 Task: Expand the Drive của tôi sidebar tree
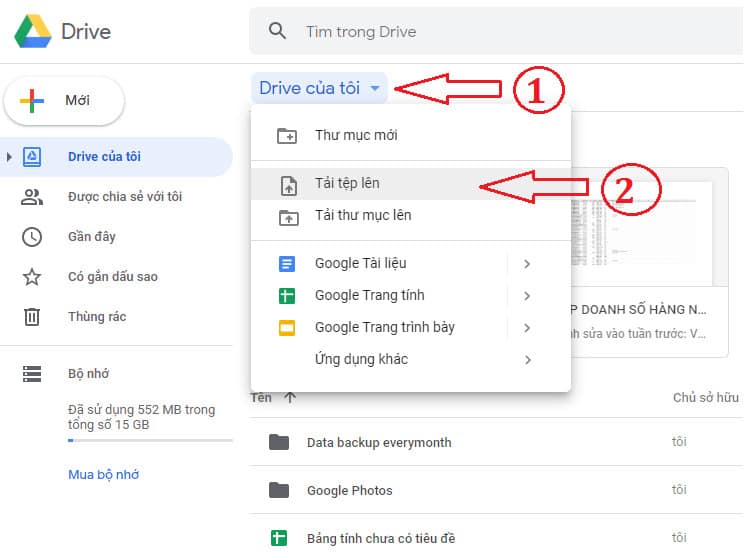[x=9, y=157]
